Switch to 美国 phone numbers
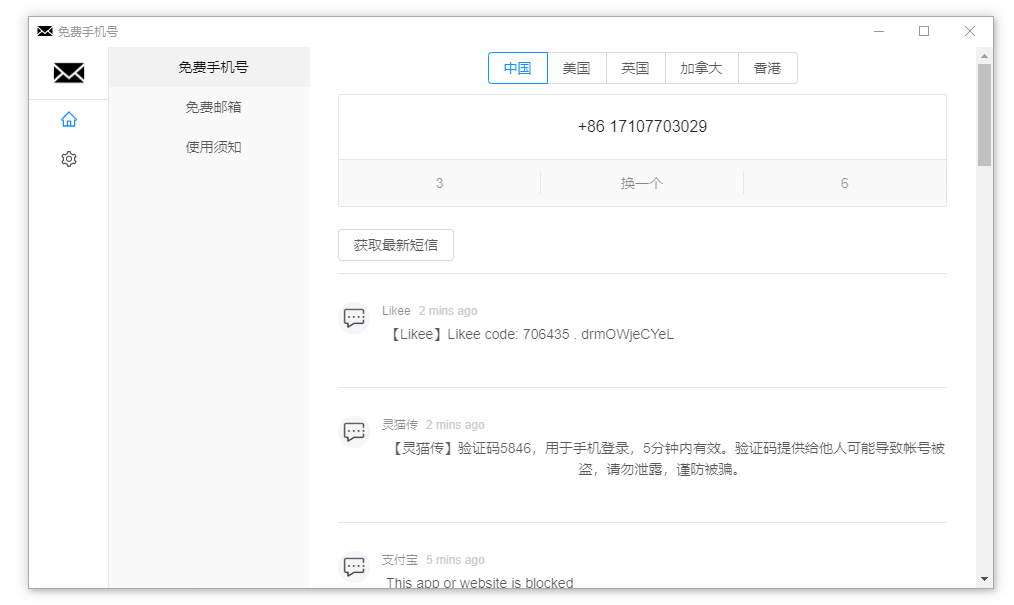 (577, 68)
